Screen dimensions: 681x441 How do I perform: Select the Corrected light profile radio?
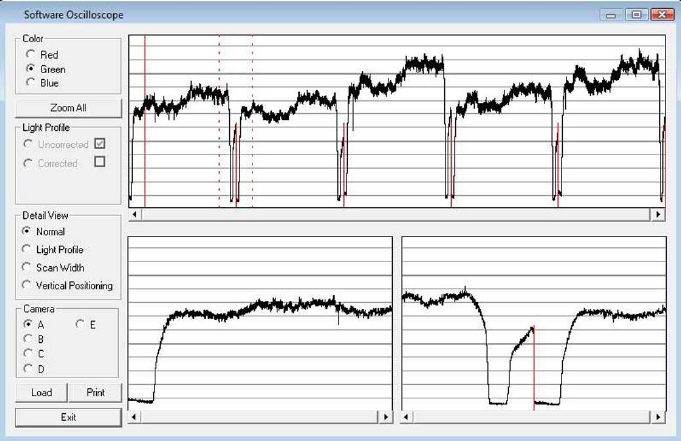(x=28, y=163)
